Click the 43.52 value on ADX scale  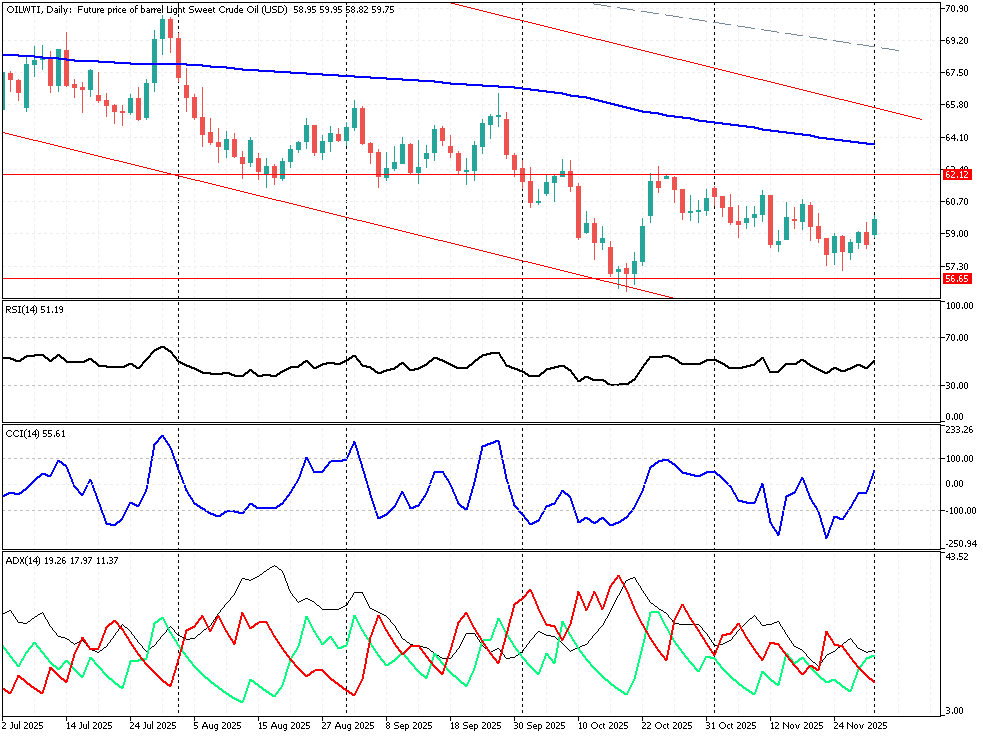click(x=957, y=556)
